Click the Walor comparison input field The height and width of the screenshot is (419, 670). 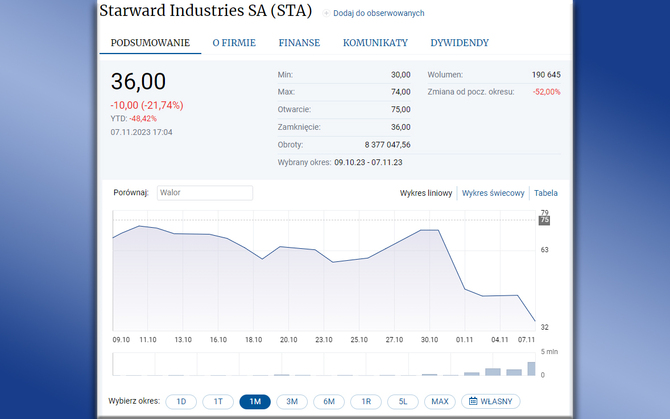(x=205, y=193)
